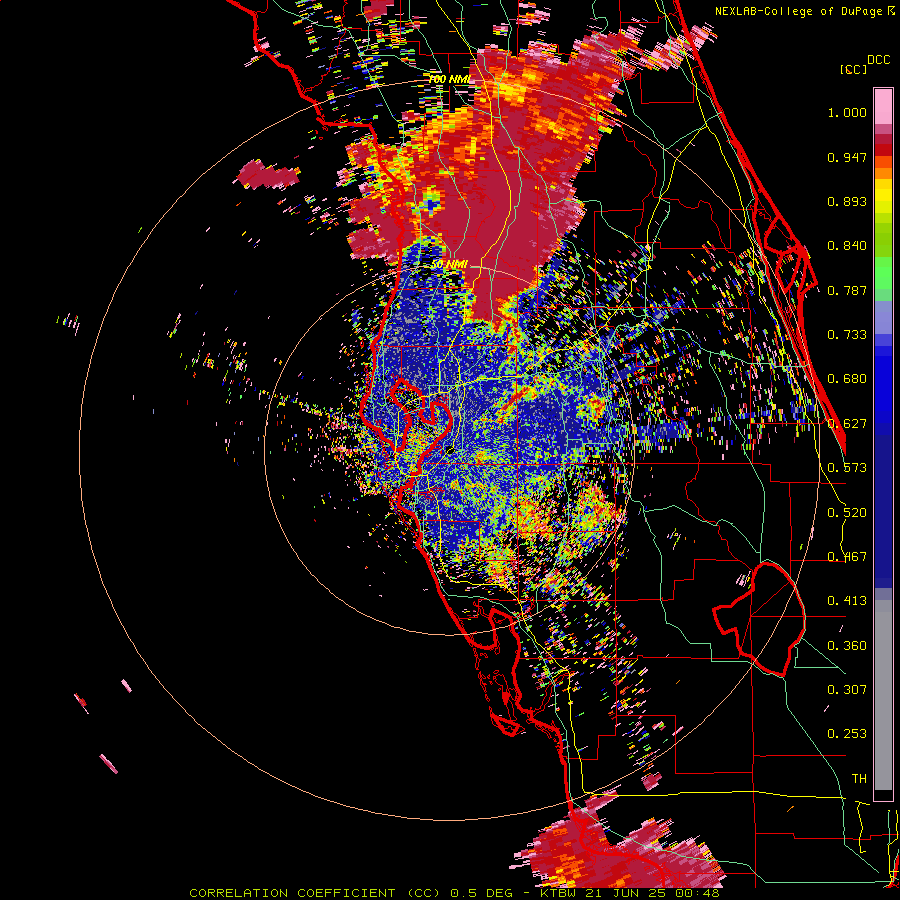Image resolution: width=900 pixels, height=900 pixels.
Task: Click the 0.733 color scale value
Action: pos(847,335)
